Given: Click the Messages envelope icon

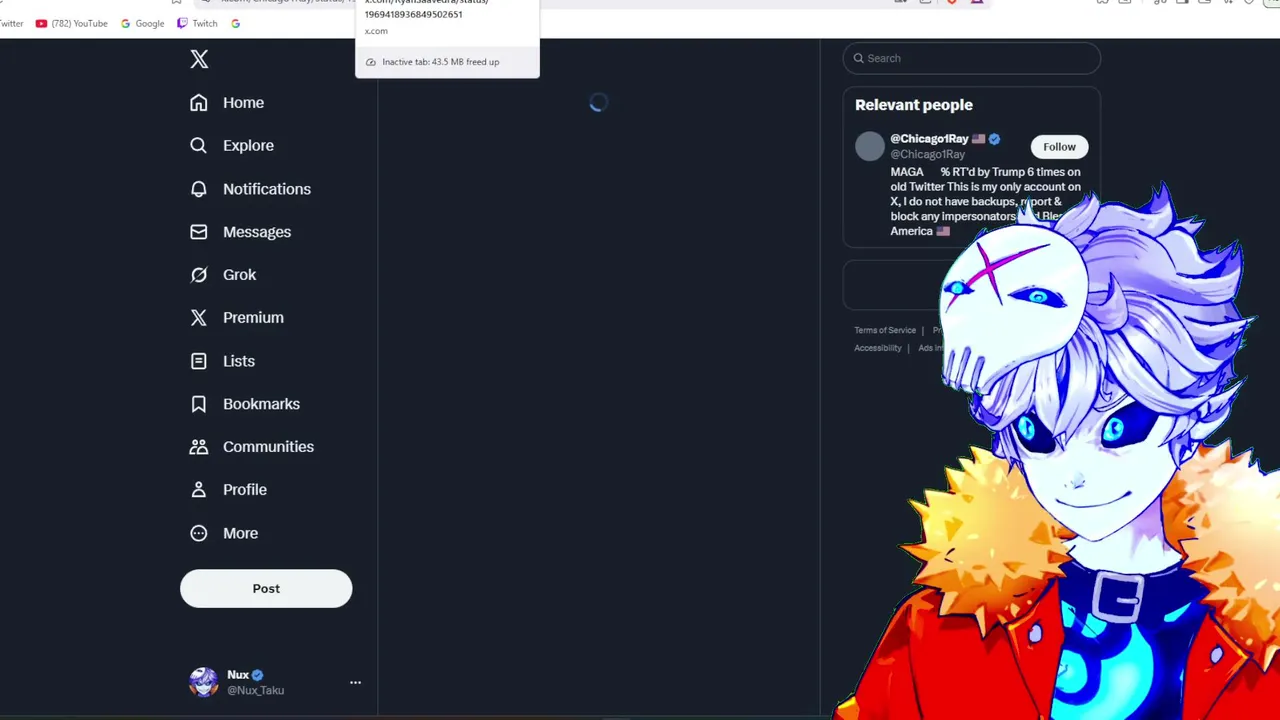Looking at the screenshot, I should tap(199, 231).
